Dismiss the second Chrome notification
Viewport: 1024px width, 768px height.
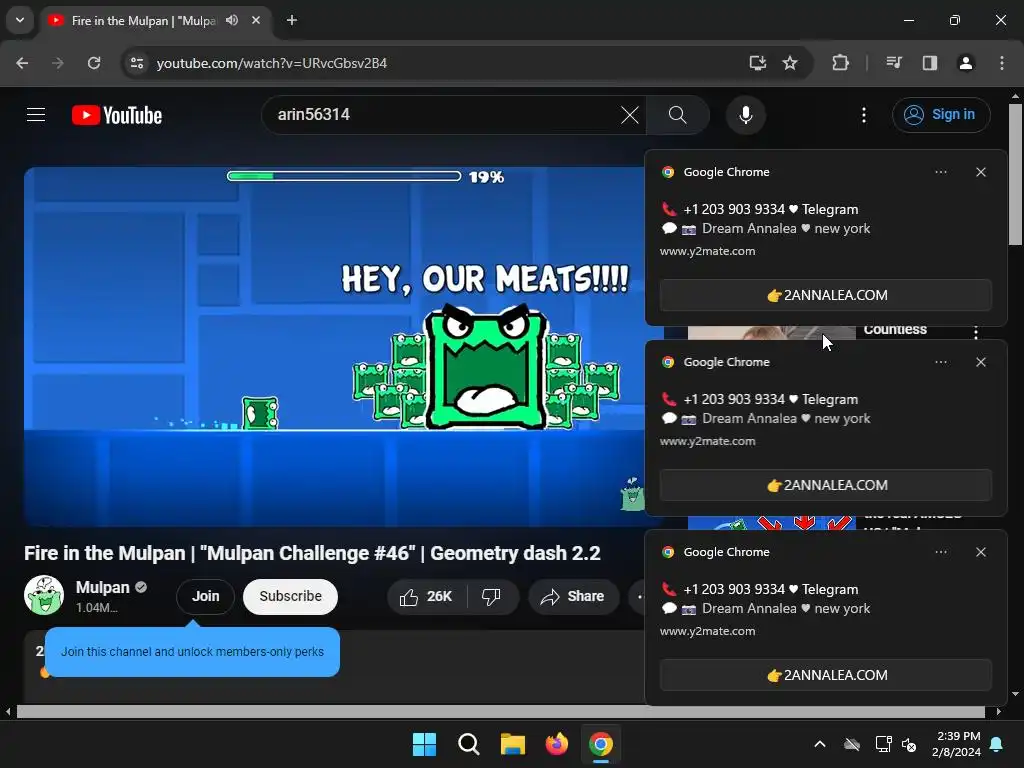(x=980, y=362)
